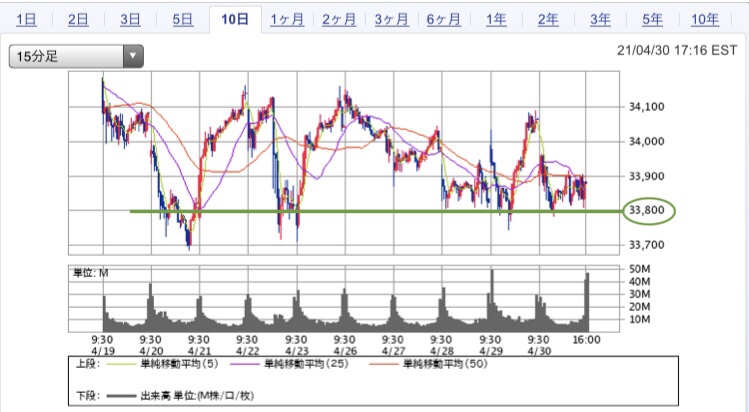749x412 pixels.
Task: Switch to the 1ヶ月 period tab
Action: click(x=287, y=20)
